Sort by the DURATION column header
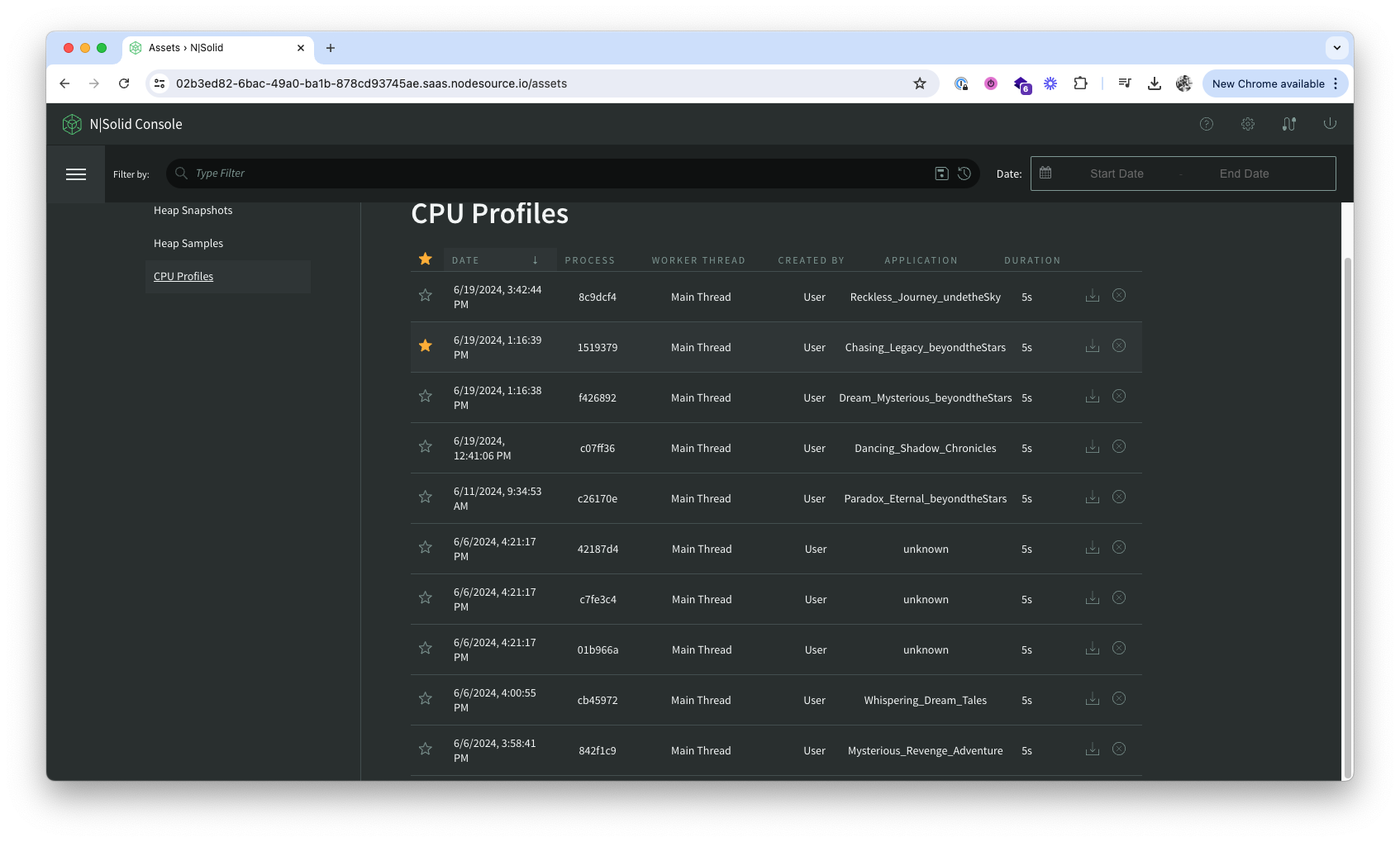The image size is (1400, 842). tap(1032, 260)
